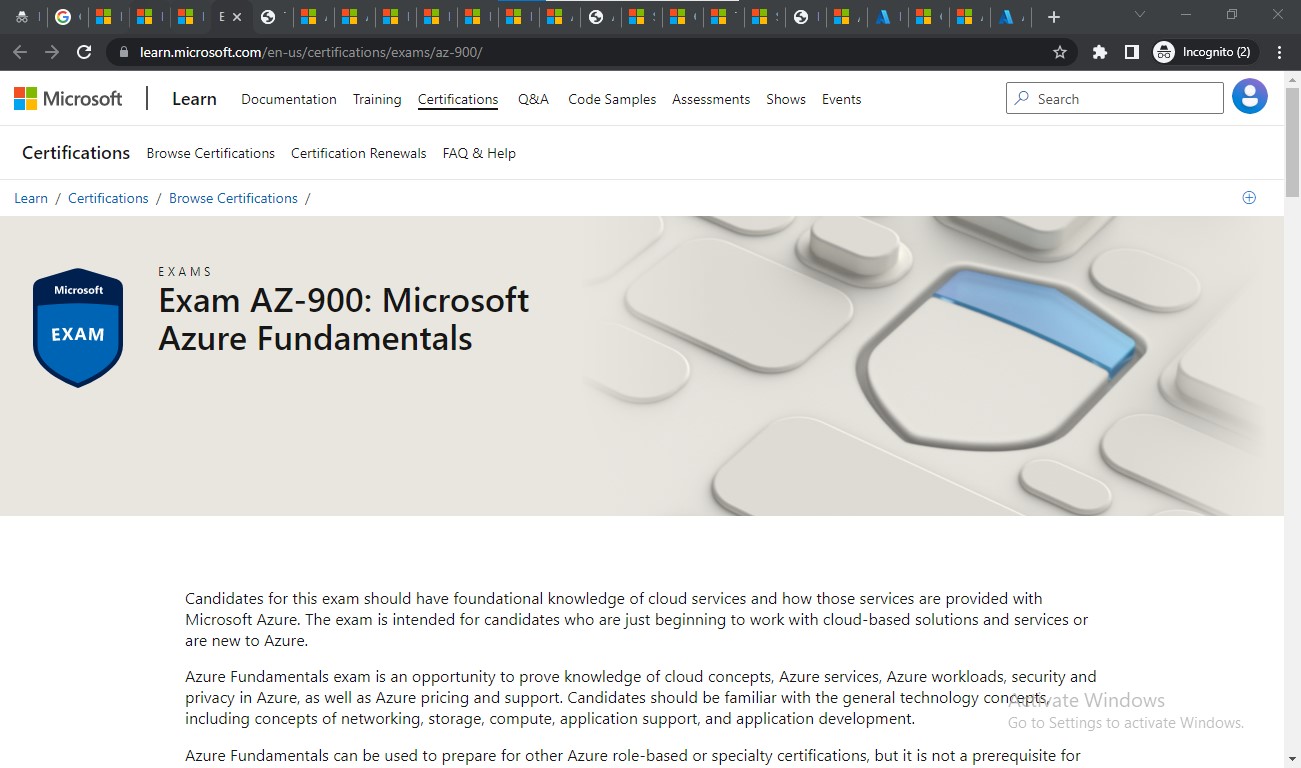Open Certification Renewals
This screenshot has height=768, width=1301.
click(358, 153)
